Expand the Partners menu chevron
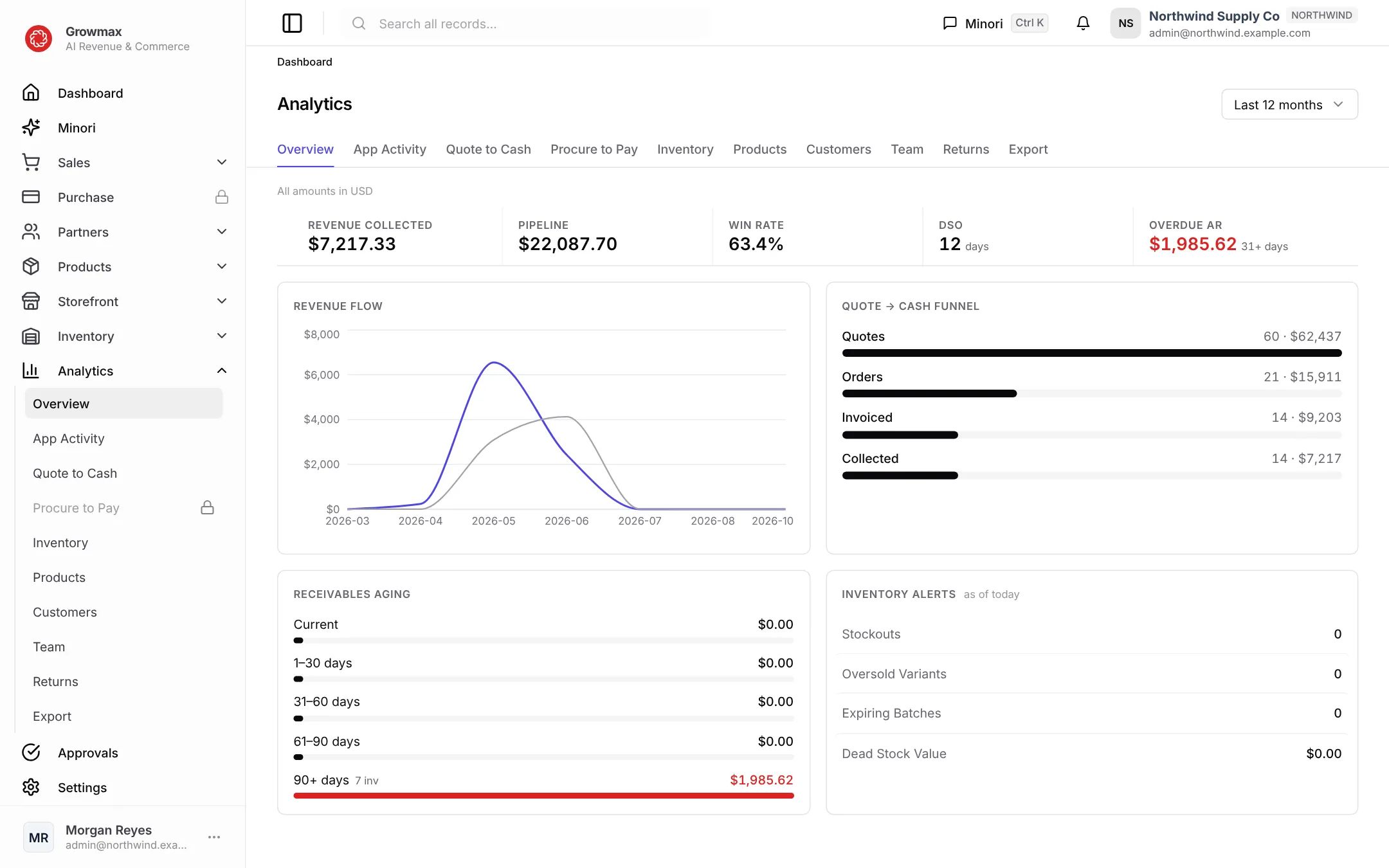The height and width of the screenshot is (868, 1389). [222, 231]
